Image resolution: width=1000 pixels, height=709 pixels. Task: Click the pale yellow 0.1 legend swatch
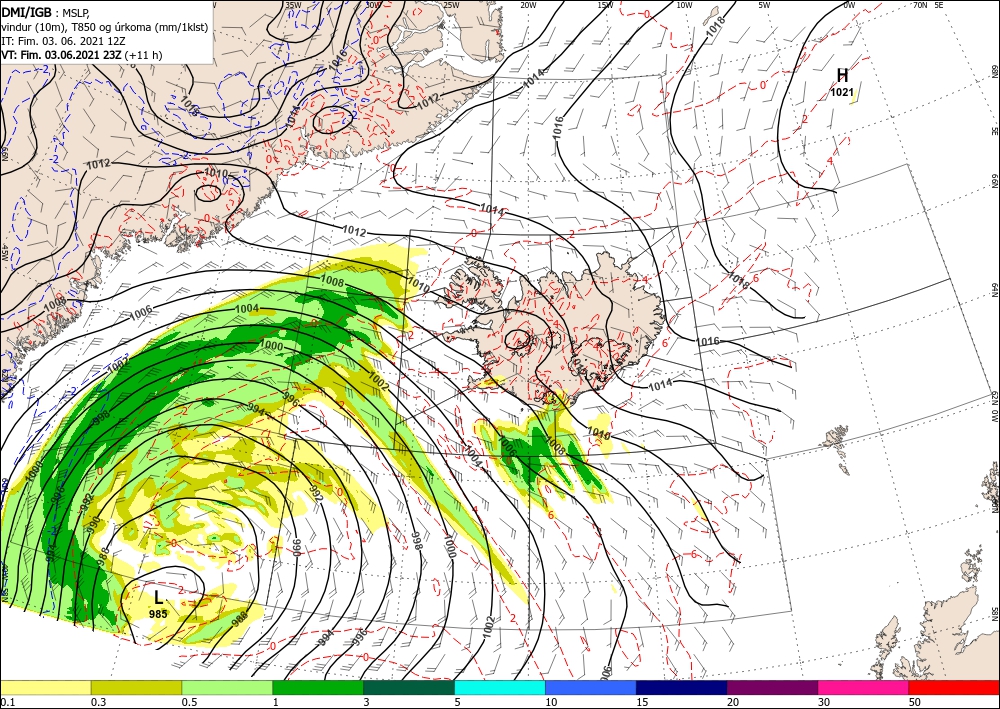[x=45, y=687]
